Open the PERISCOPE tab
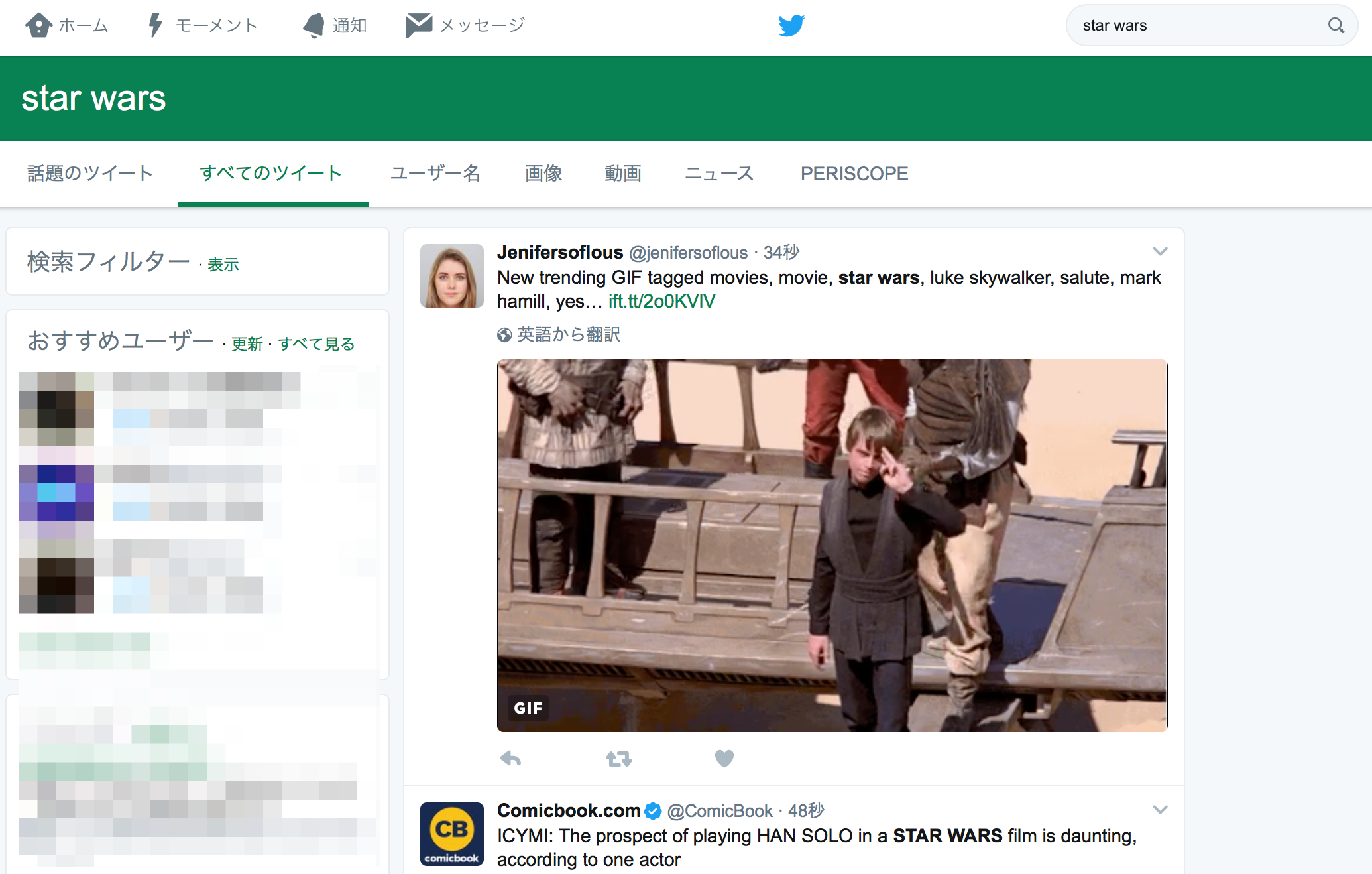 click(854, 174)
